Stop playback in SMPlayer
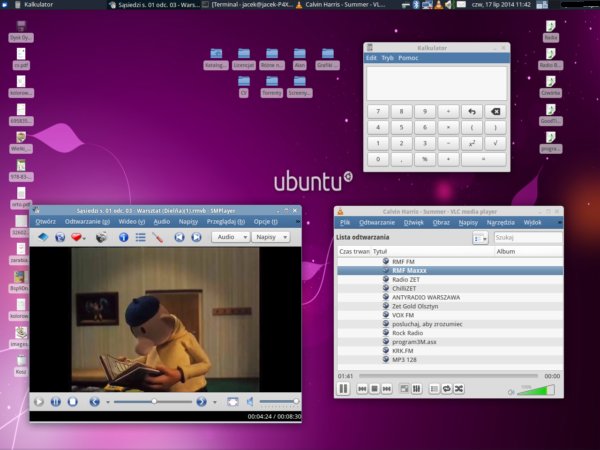The image size is (600, 450). 73,402
